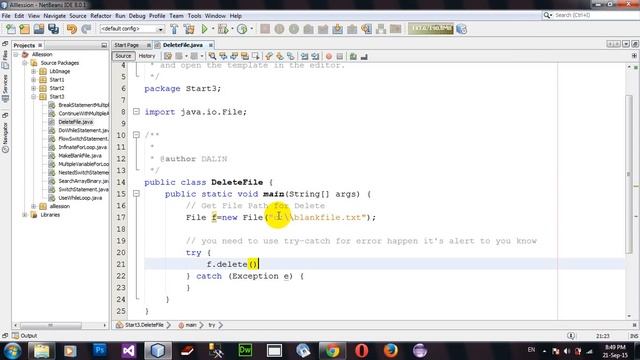Click the Open Project toolbar icon
Screen dimensions: 640x360
(39, 29)
